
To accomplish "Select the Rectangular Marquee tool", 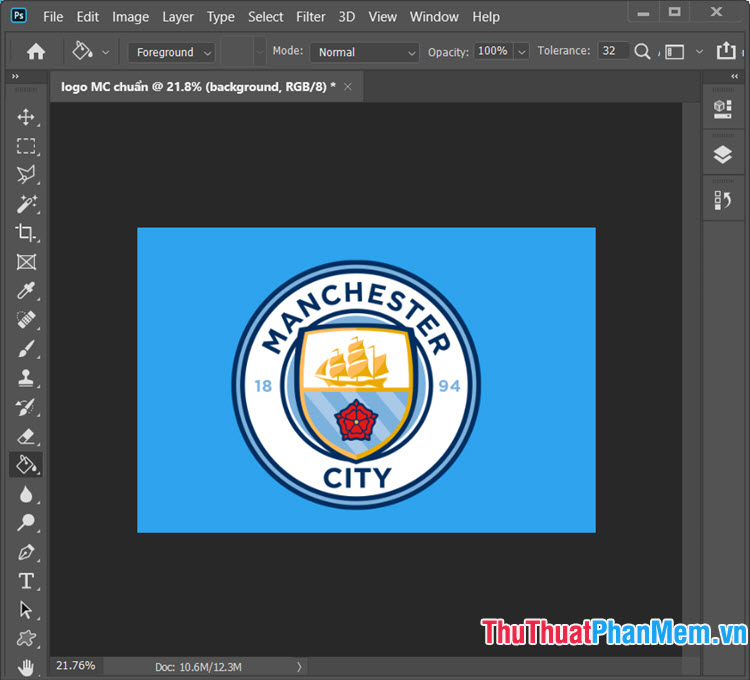I will click(x=26, y=146).
